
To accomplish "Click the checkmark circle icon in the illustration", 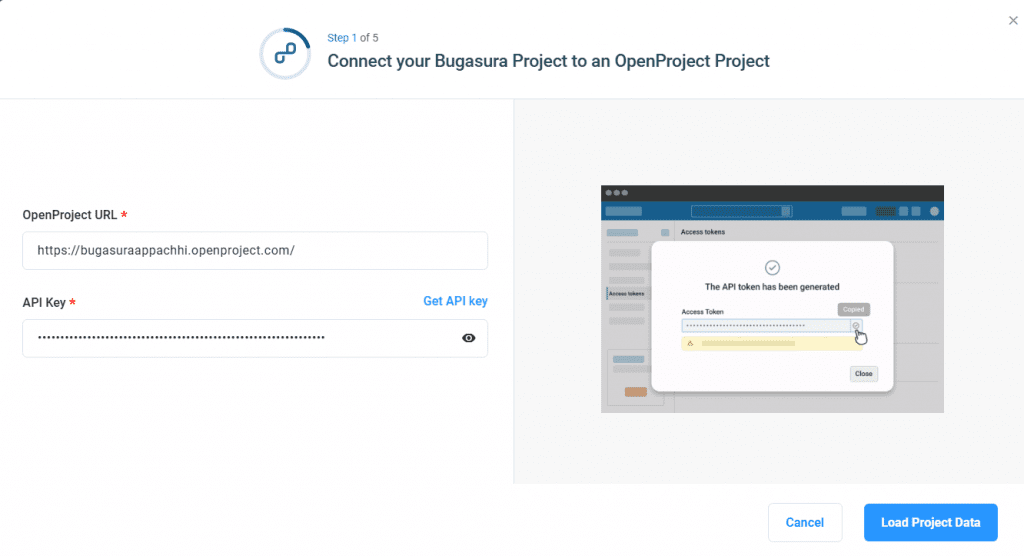I will (x=771, y=267).
